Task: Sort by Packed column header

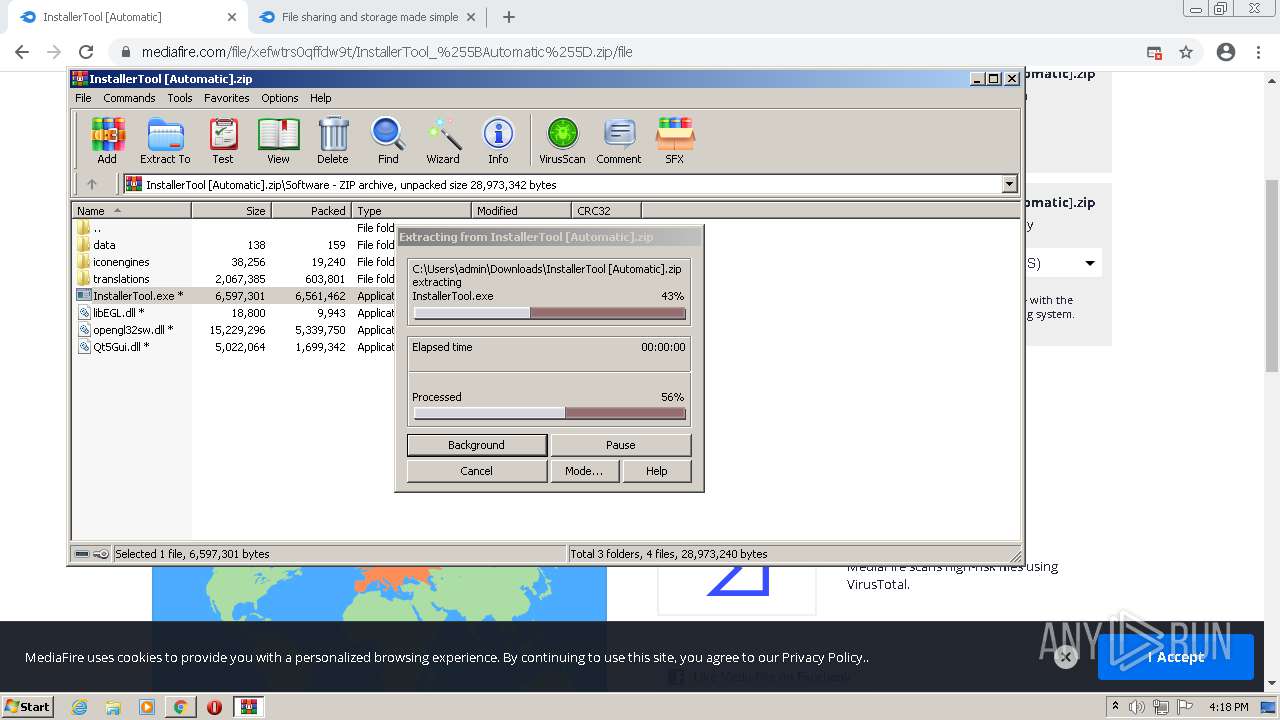Action: pos(311,211)
